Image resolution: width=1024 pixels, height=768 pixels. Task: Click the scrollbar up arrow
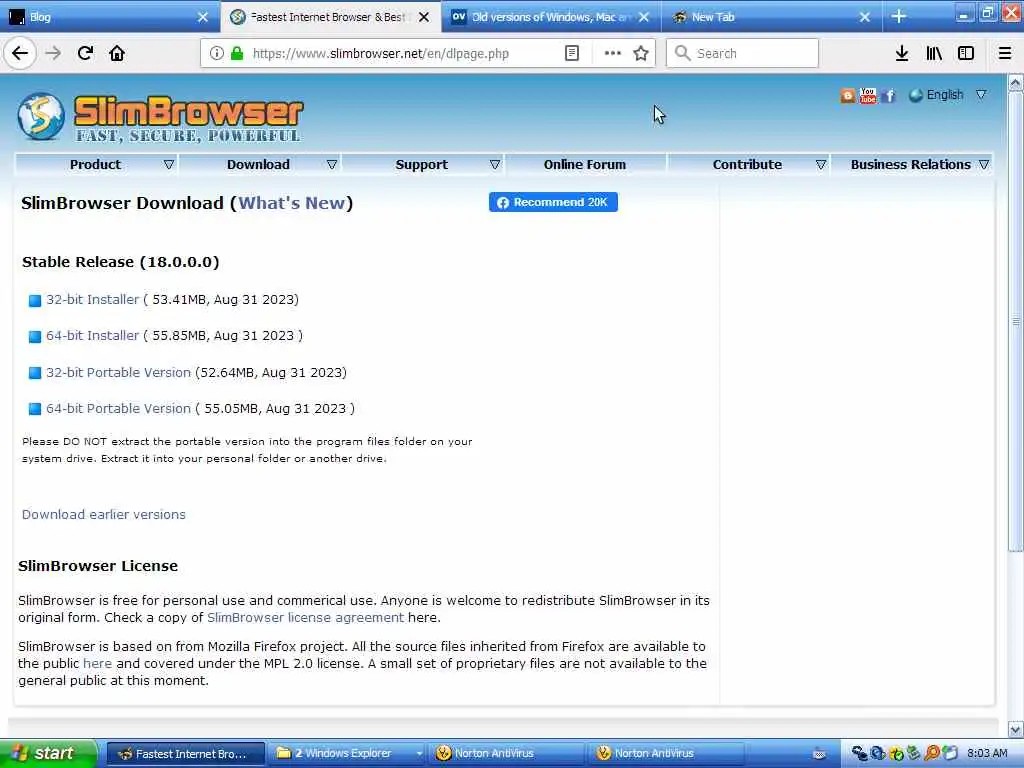[1016, 83]
